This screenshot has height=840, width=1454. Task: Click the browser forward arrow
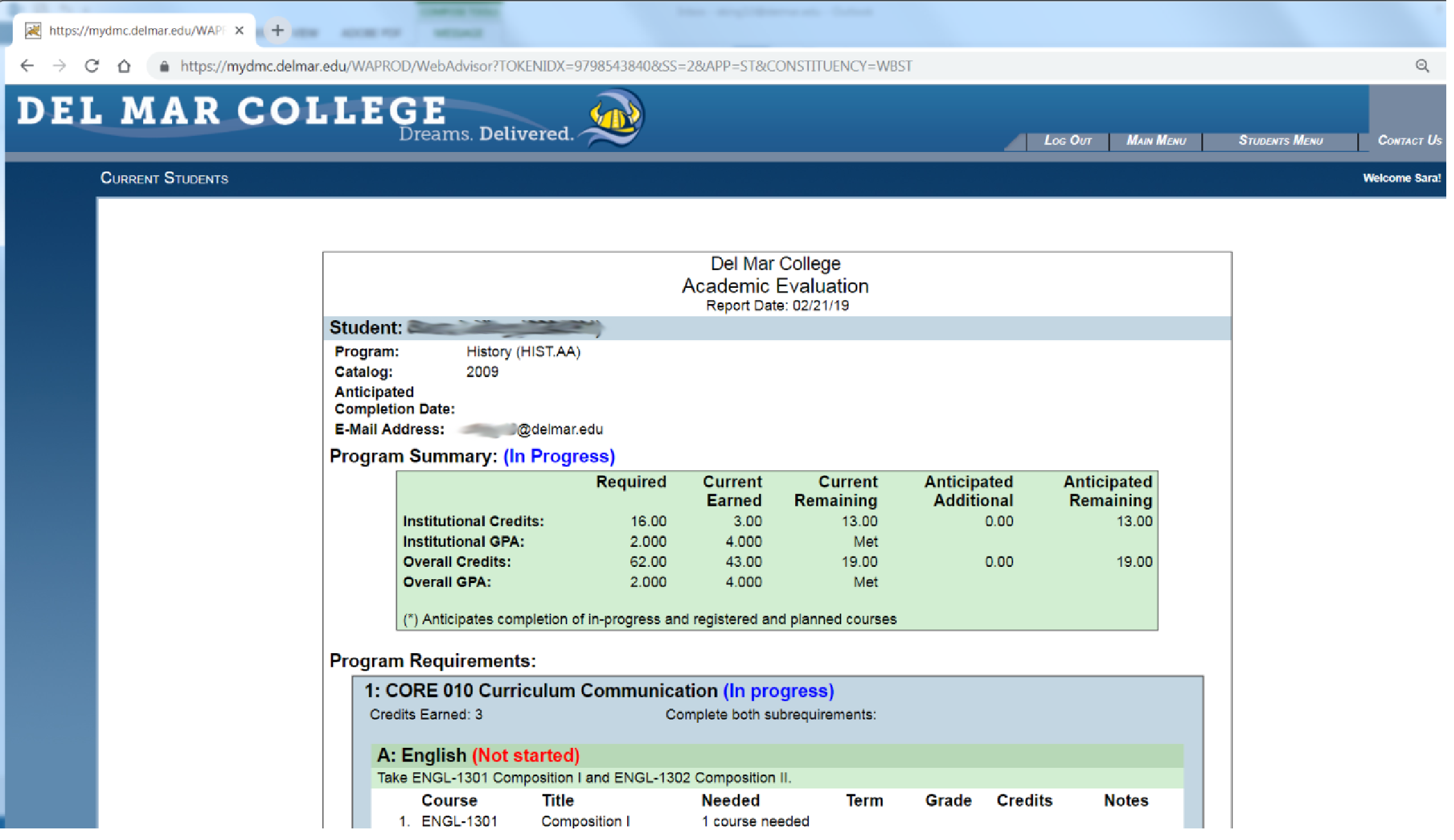tap(59, 66)
